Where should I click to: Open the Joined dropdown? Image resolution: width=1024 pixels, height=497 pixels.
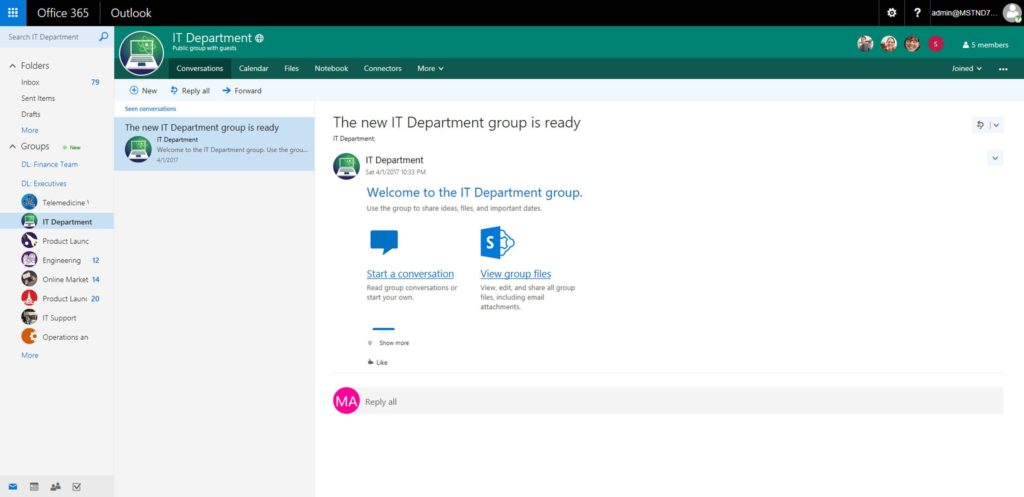pos(967,69)
